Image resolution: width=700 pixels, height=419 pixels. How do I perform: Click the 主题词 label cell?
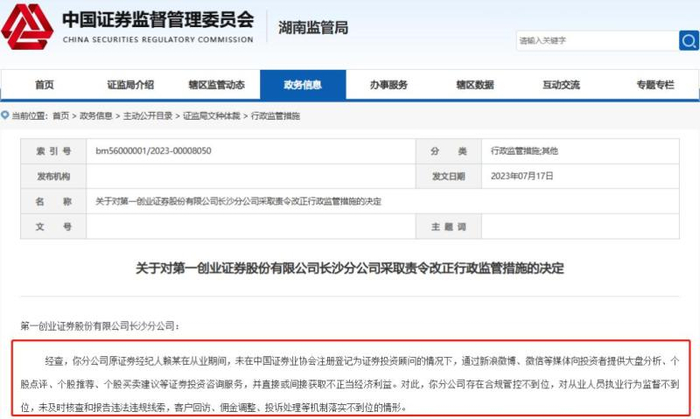click(x=449, y=227)
